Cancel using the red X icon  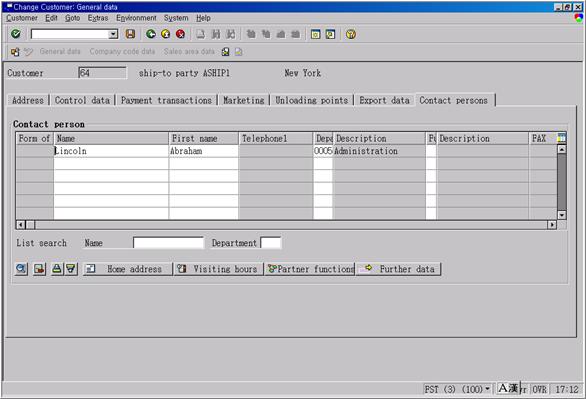pyautogui.click(x=181, y=34)
